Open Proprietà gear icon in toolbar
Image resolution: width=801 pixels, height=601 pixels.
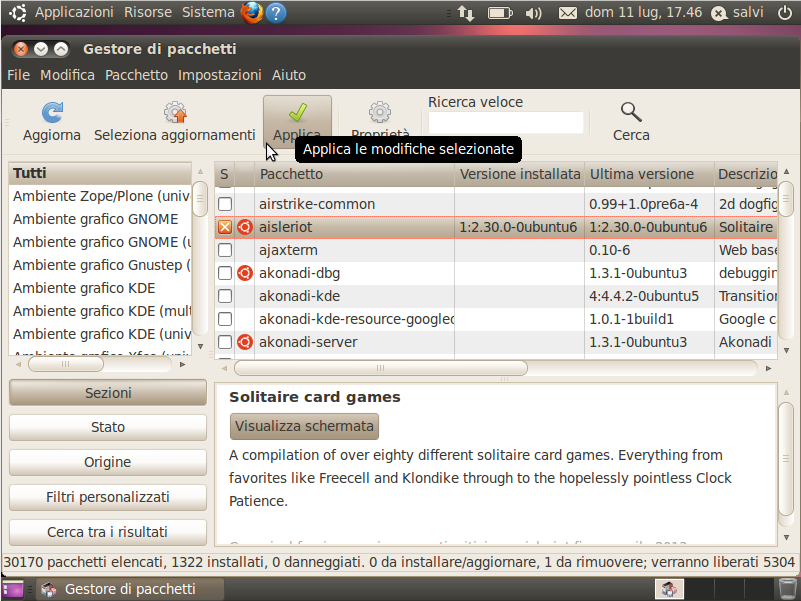tap(380, 112)
